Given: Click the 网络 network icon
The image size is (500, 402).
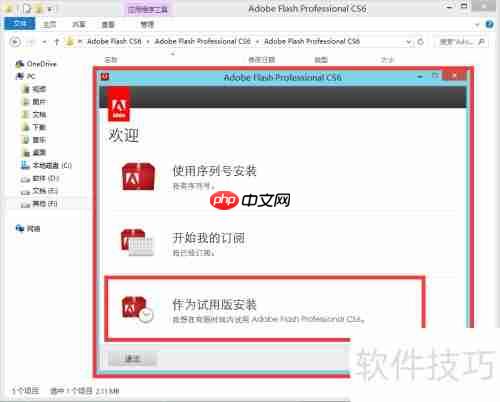Looking at the screenshot, I should click(20, 228).
